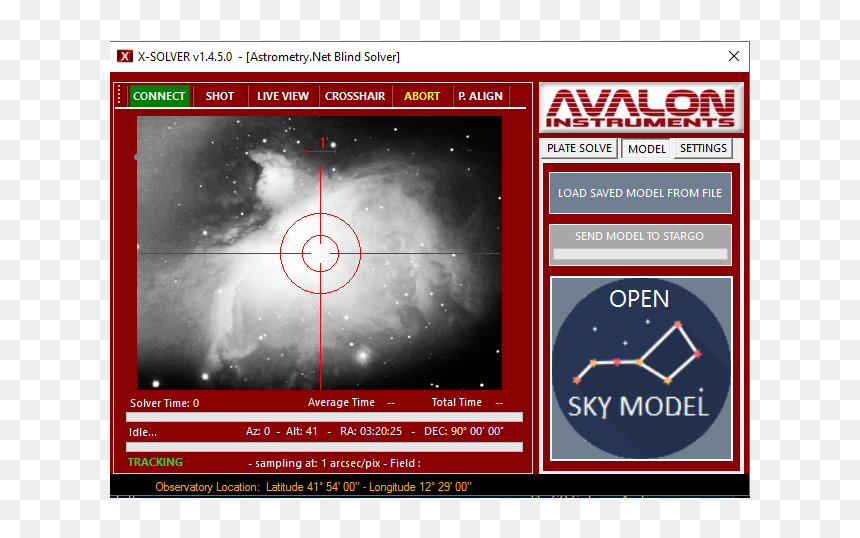
Task: Click the solver progress bar under Solver Time
Action: [x=324, y=417]
